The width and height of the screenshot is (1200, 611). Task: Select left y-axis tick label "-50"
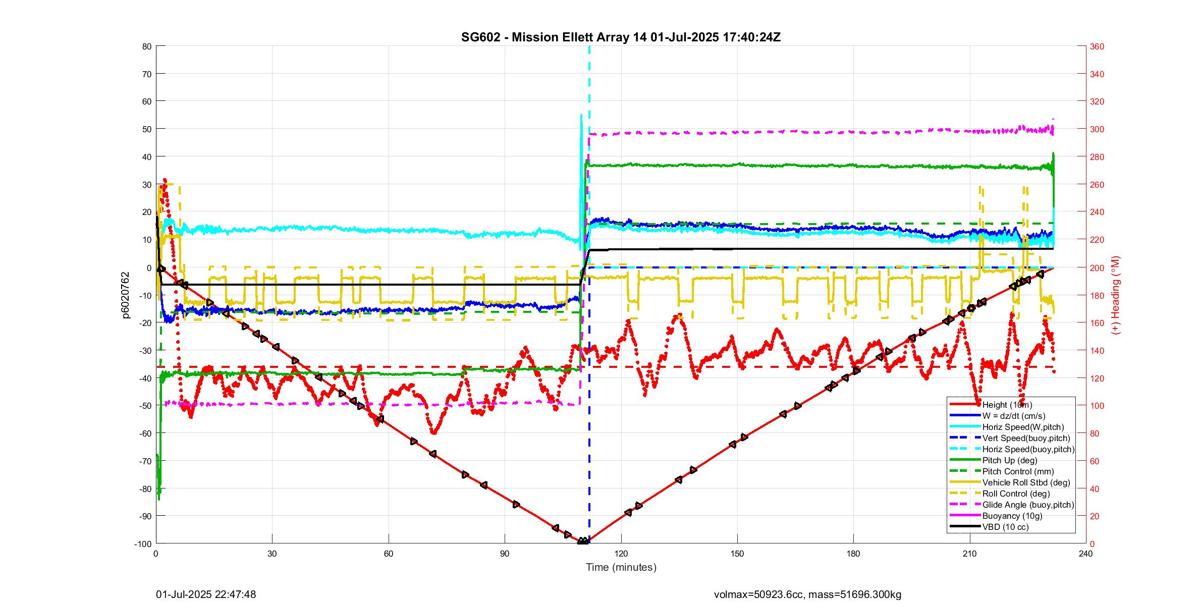(143, 405)
